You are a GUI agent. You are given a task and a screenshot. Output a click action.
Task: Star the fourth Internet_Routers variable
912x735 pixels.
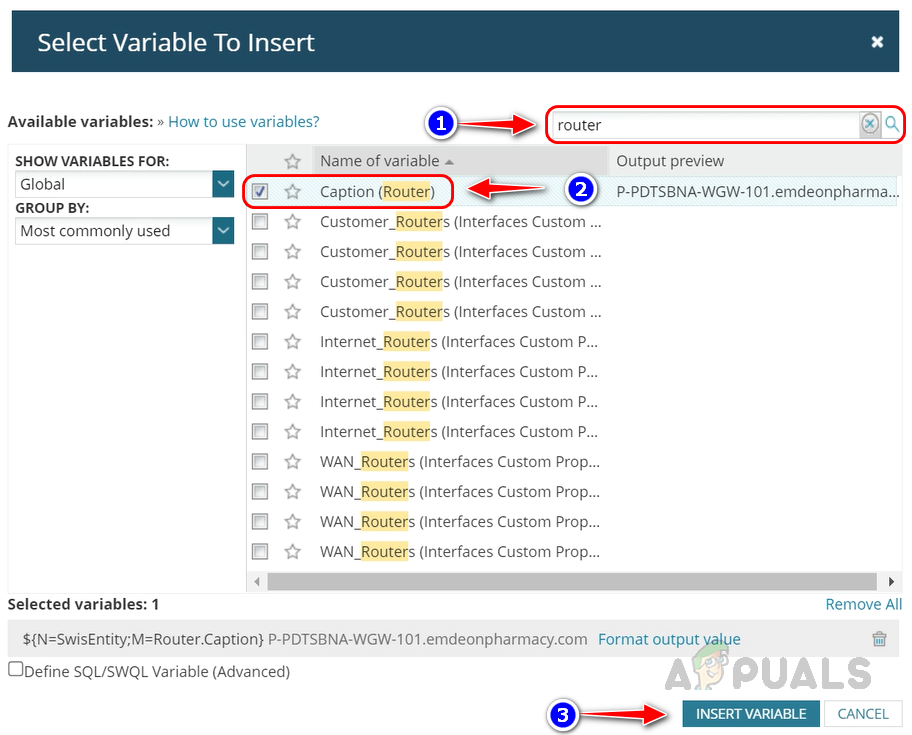pos(293,431)
